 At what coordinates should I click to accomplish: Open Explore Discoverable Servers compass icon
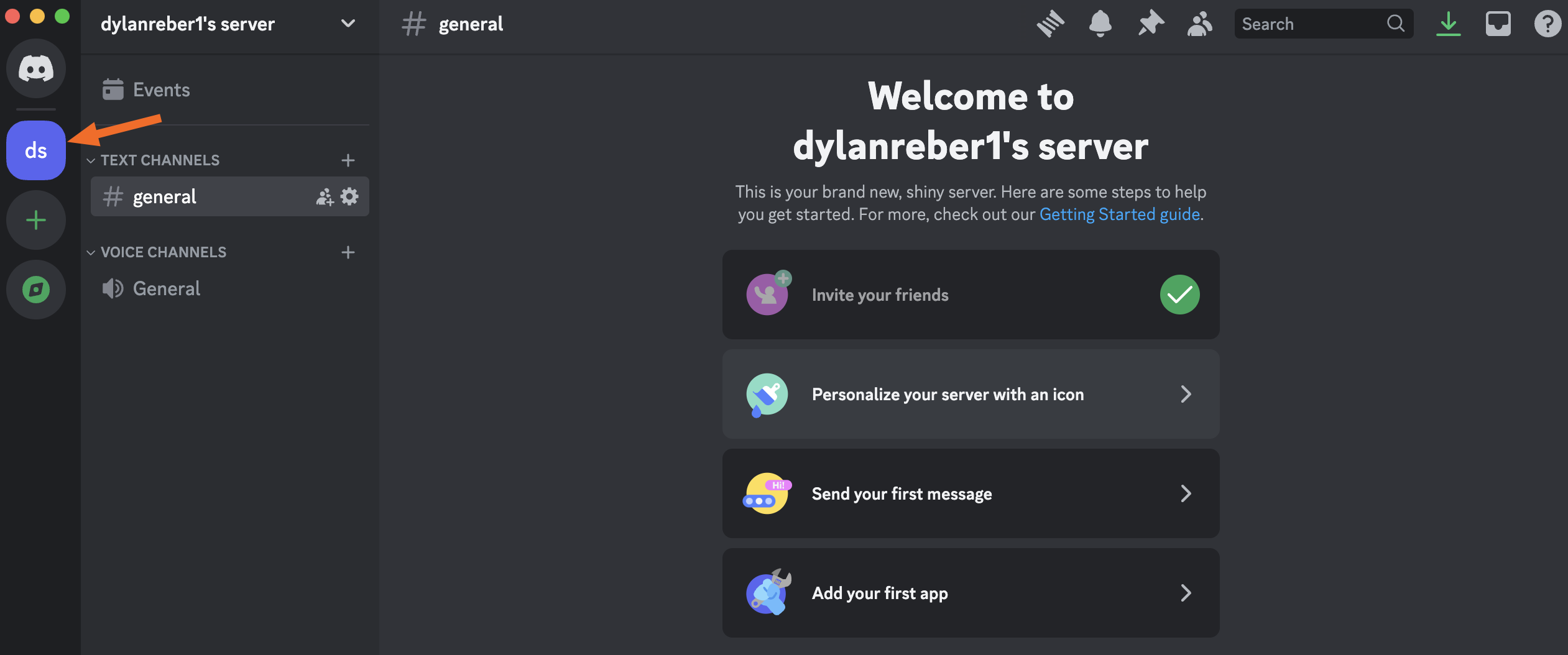(x=36, y=290)
